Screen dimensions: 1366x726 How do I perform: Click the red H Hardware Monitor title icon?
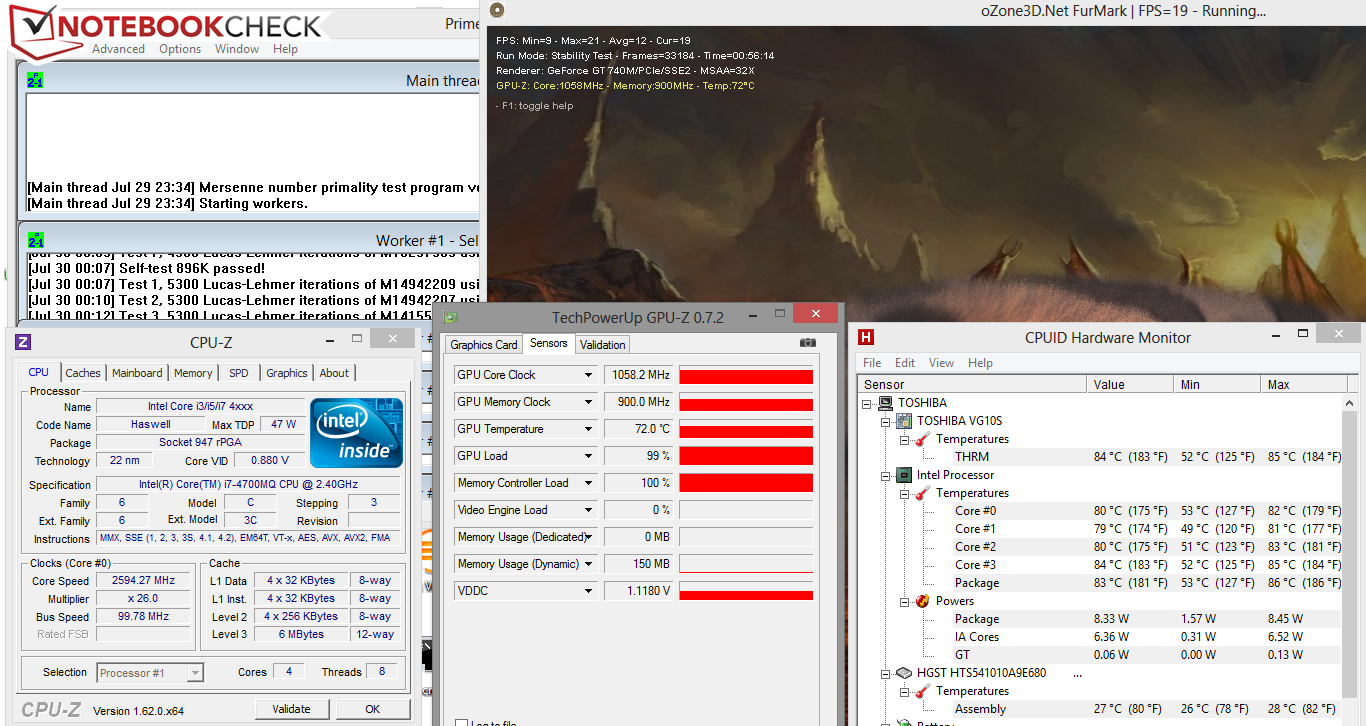[x=866, y=338]
